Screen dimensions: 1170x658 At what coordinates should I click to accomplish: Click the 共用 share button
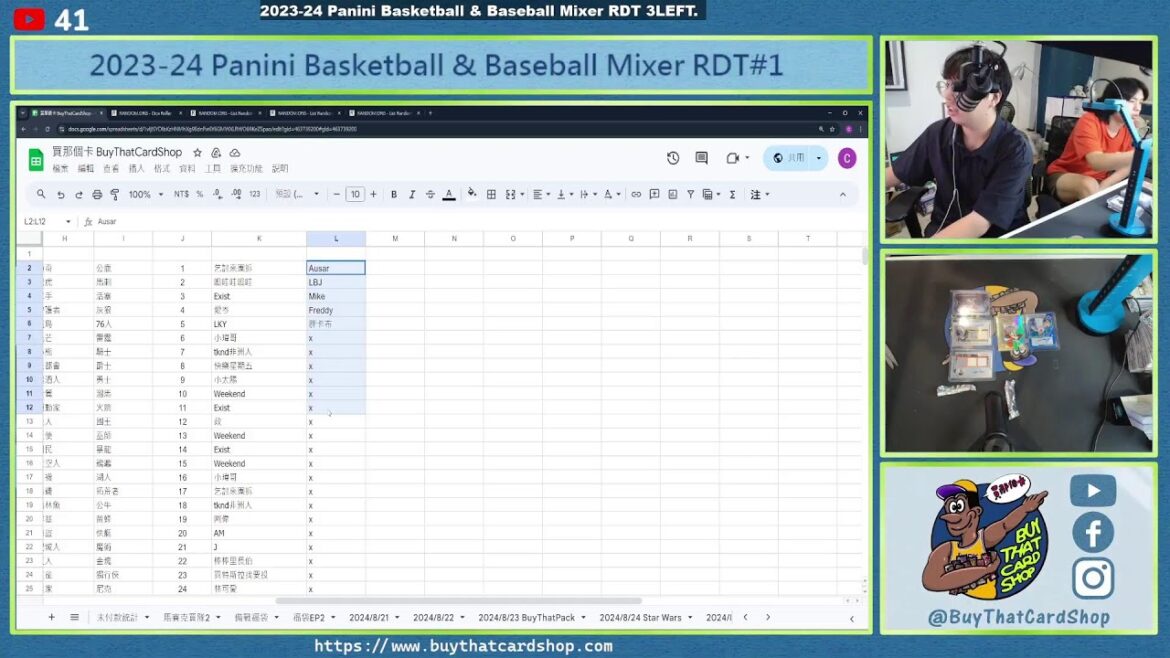coord(795,158)
